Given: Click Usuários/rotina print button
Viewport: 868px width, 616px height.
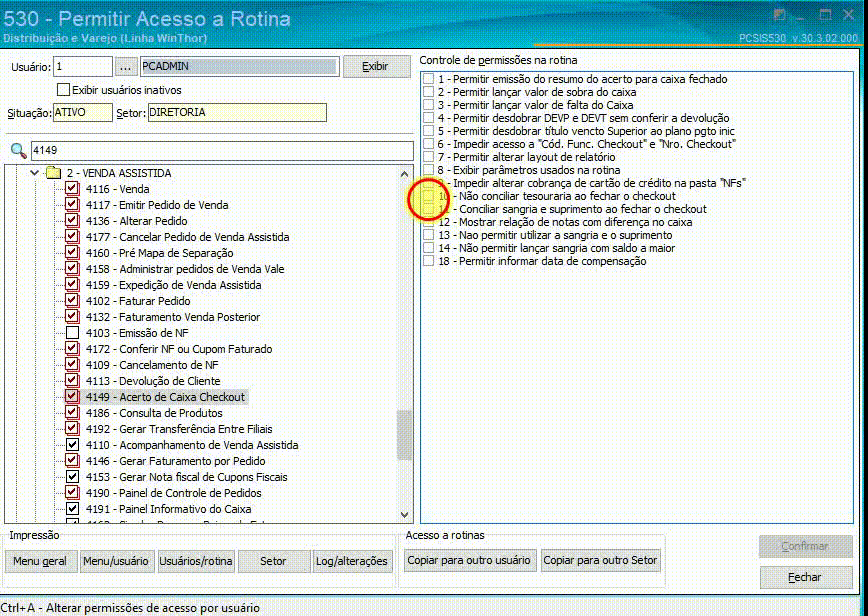Looking at the screenshot, I should [x=196, y=561].
